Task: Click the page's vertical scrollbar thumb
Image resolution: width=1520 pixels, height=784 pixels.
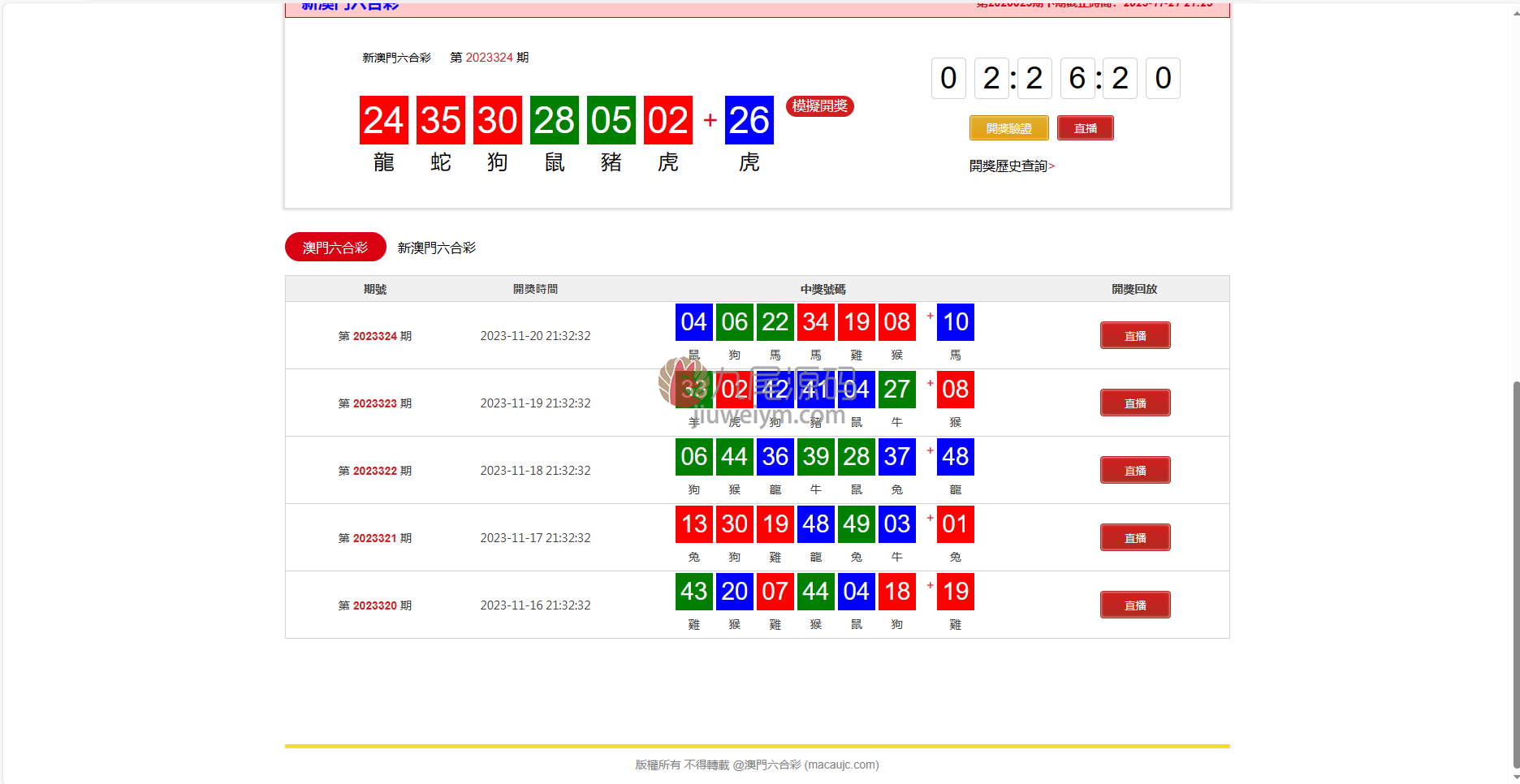Action: pos(1515,575)
